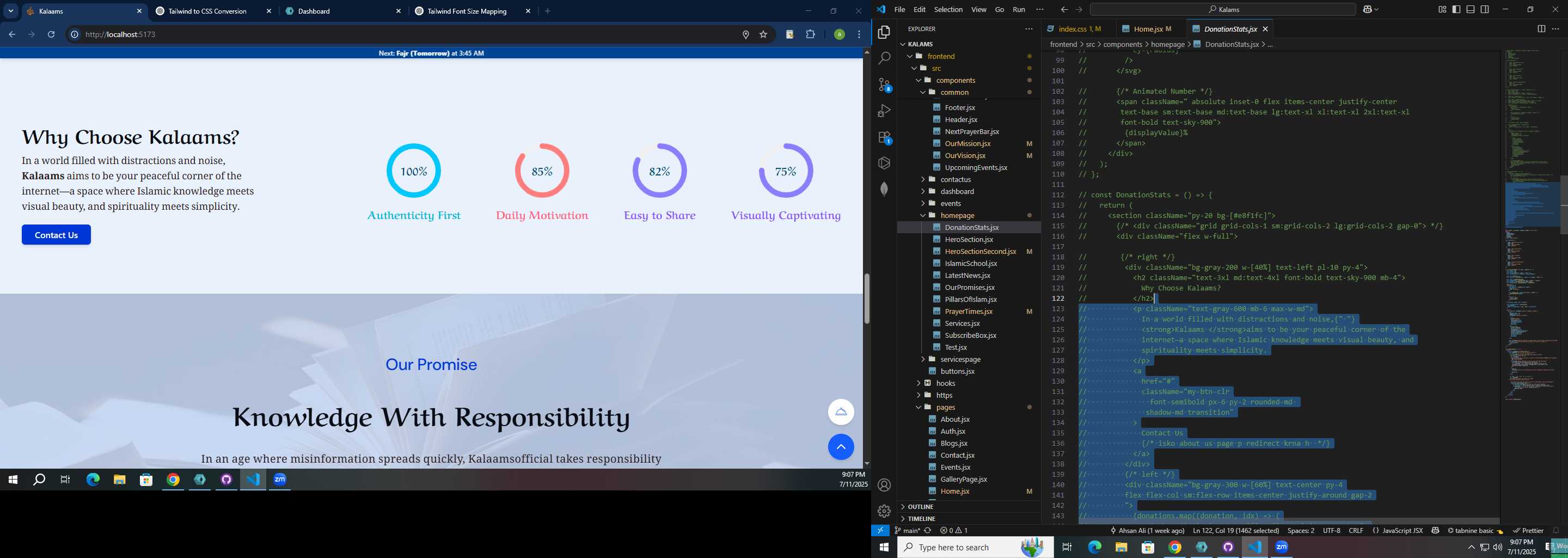
Task: Click the mosque icon floating button
Action: [841, 412]
